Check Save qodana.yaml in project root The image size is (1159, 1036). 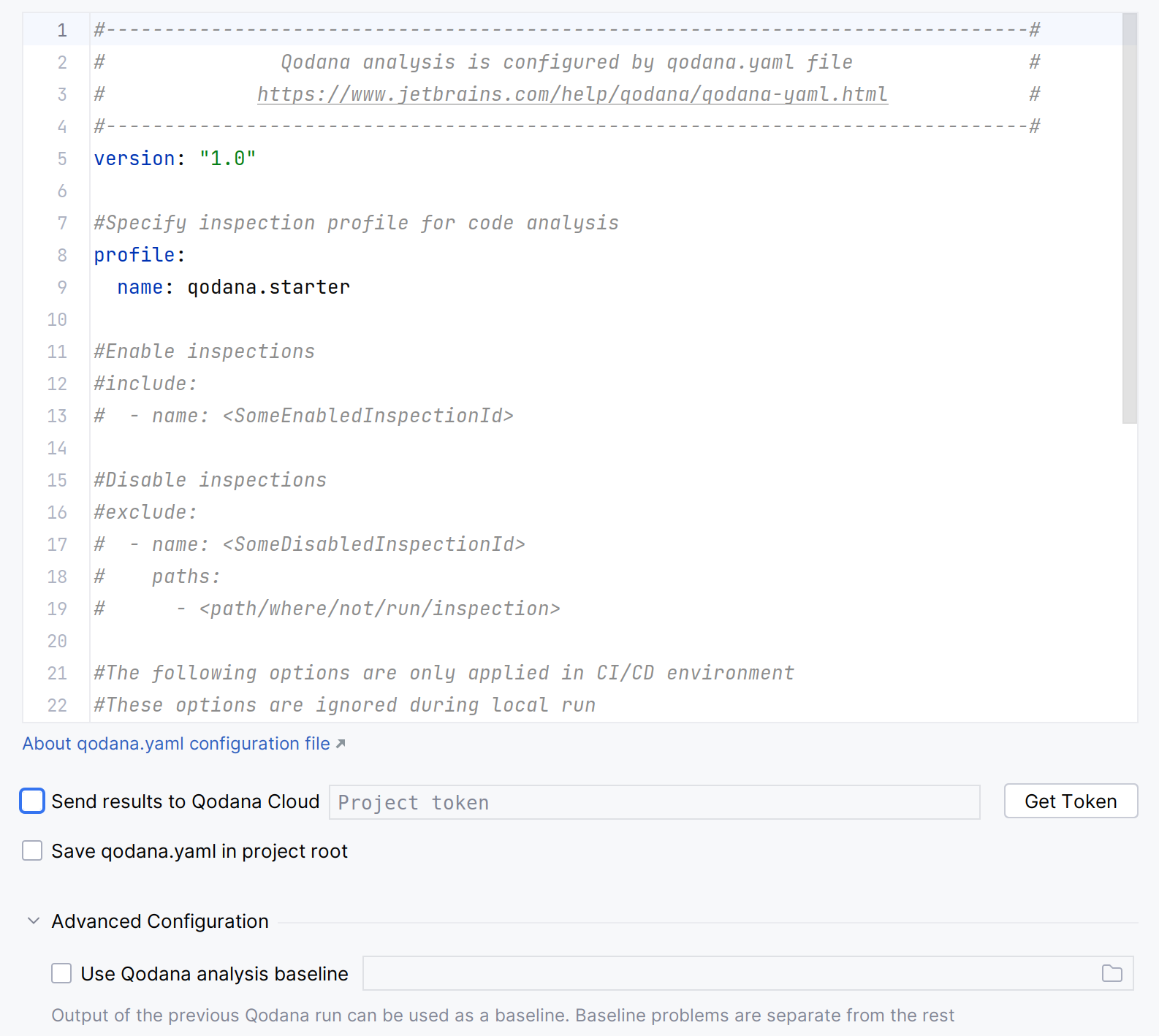click(x=32, y=850)
